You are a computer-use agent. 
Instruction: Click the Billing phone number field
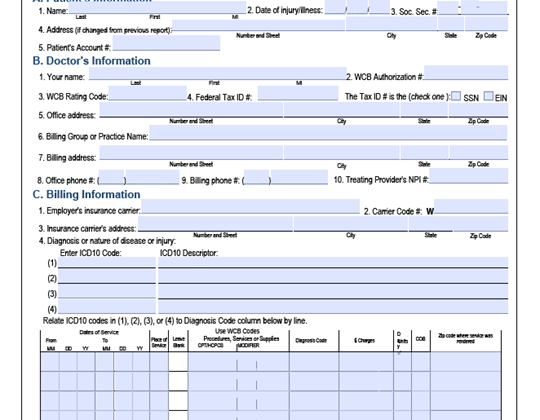click(299, 177)
